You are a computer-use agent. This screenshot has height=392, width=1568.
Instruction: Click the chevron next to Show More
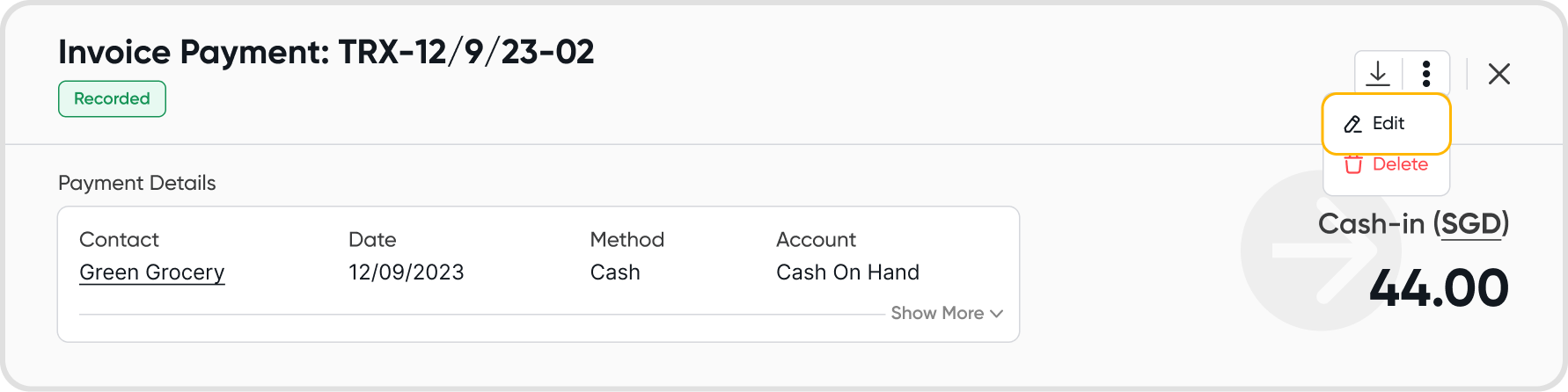pyautogui.click(x=996, y=314)
